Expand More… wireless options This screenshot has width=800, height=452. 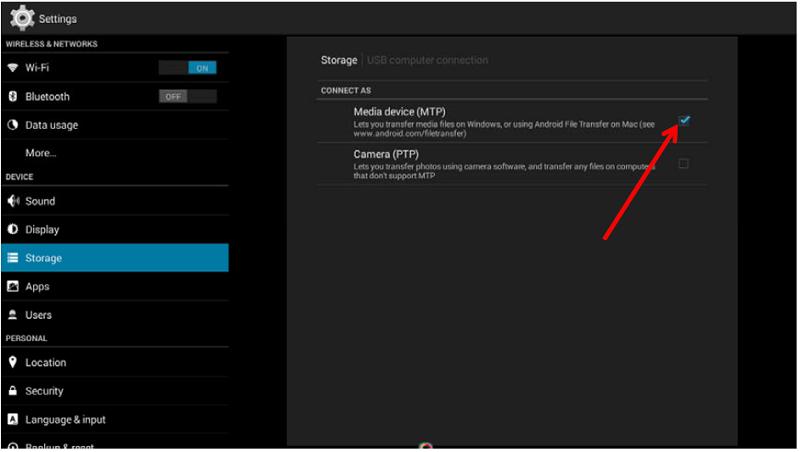pyautogui.click(x=41, y=153)
